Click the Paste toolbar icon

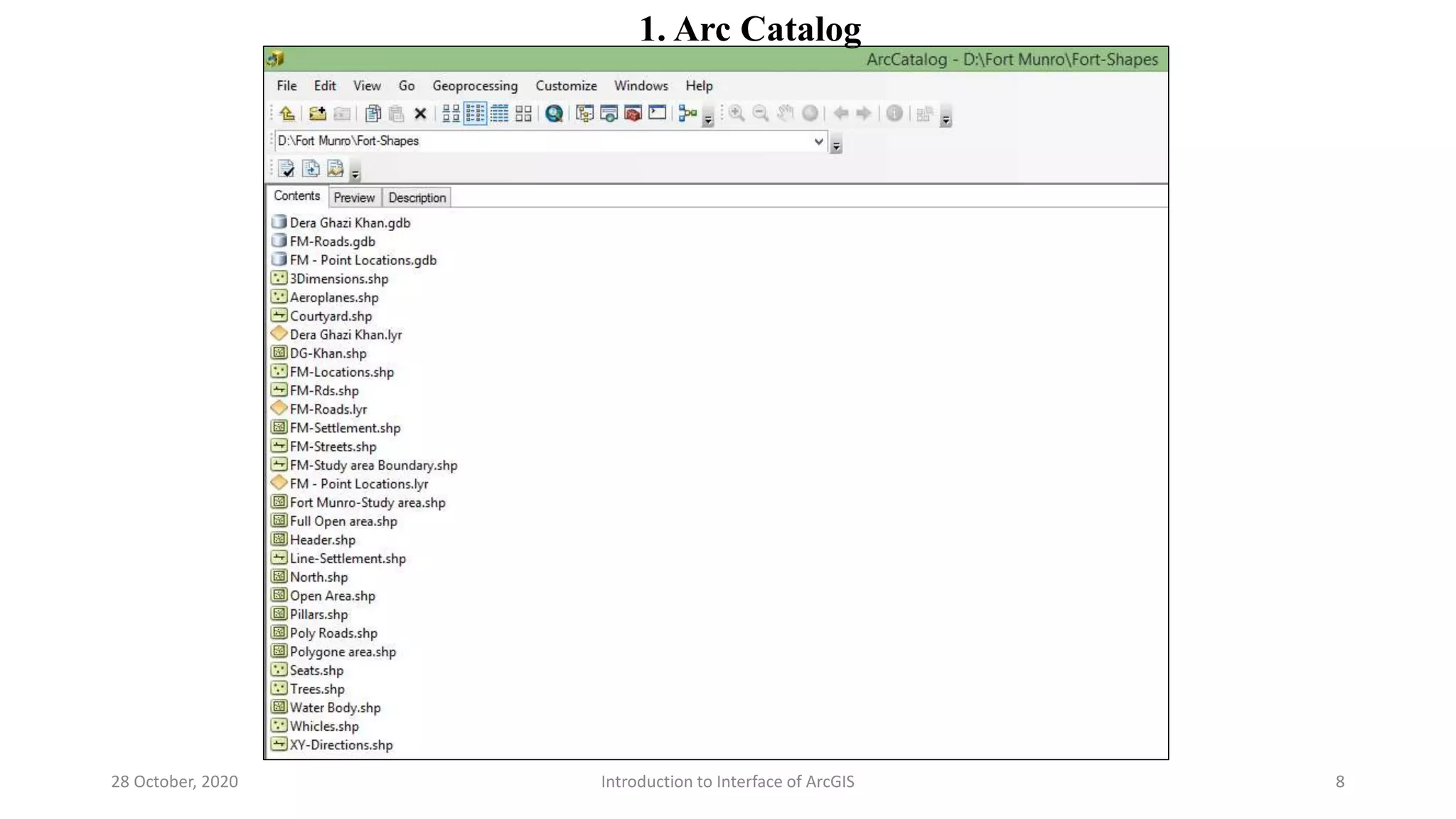pyautogui.click(x=397, y=113)
